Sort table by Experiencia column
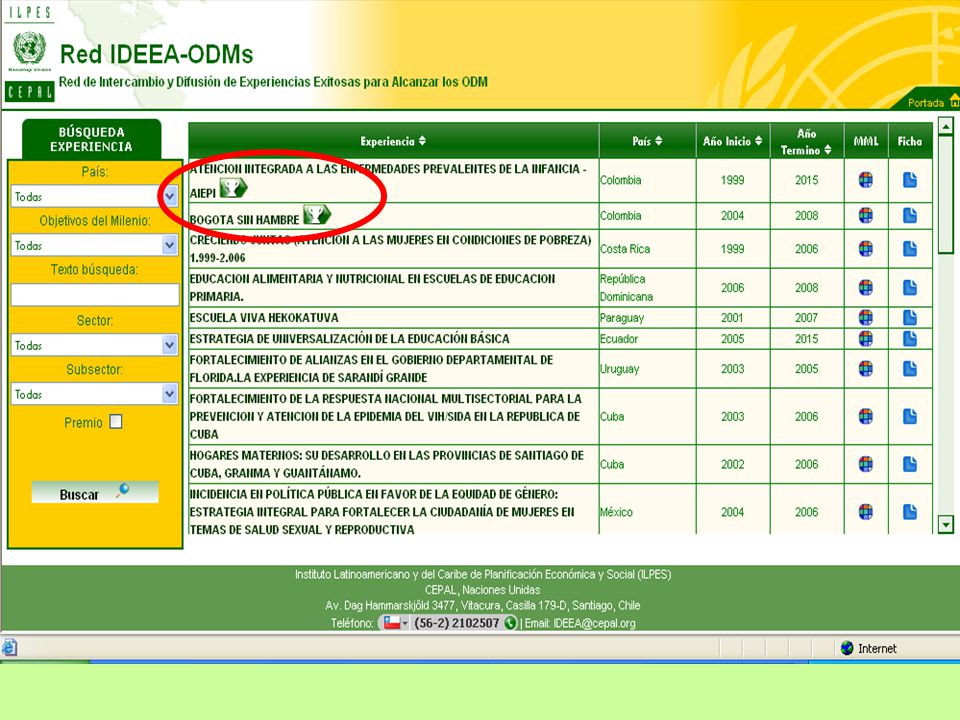The width and height of the screenshot is (960, 720). pos(393,141)
